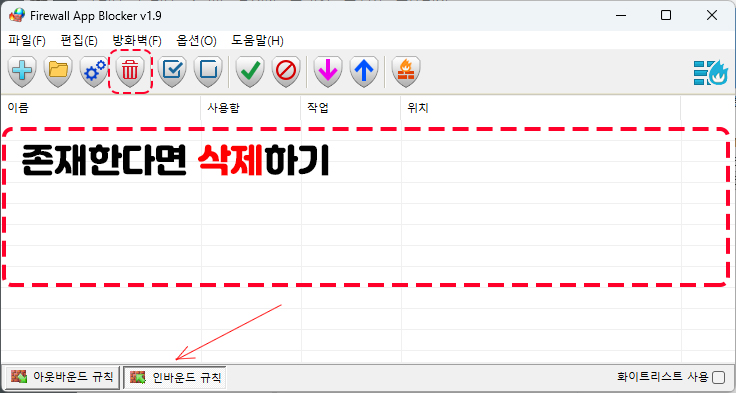Open the 편집(E) menu
Image resolution: width=736 pixels, height=393 pixels.
(79, 41)
